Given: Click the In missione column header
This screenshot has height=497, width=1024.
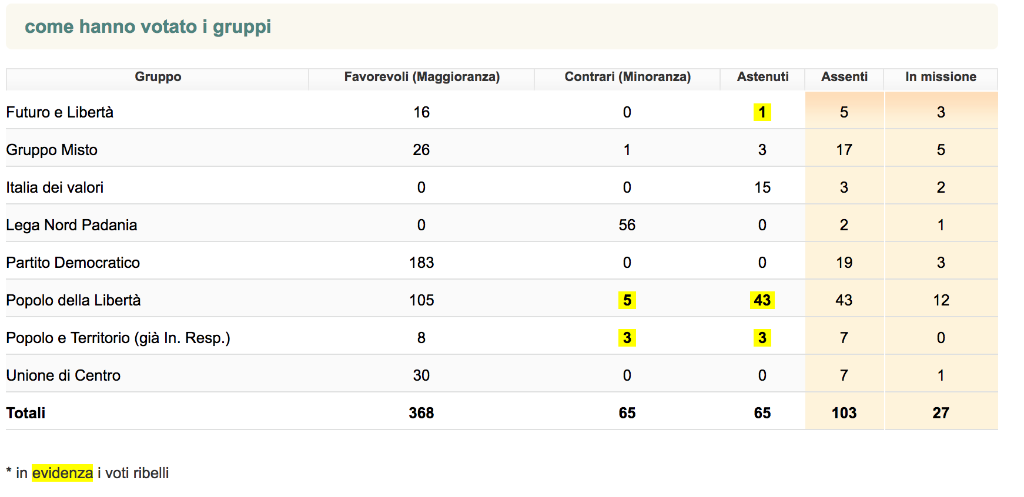Looking at the screenshot, I should point(940,77).
